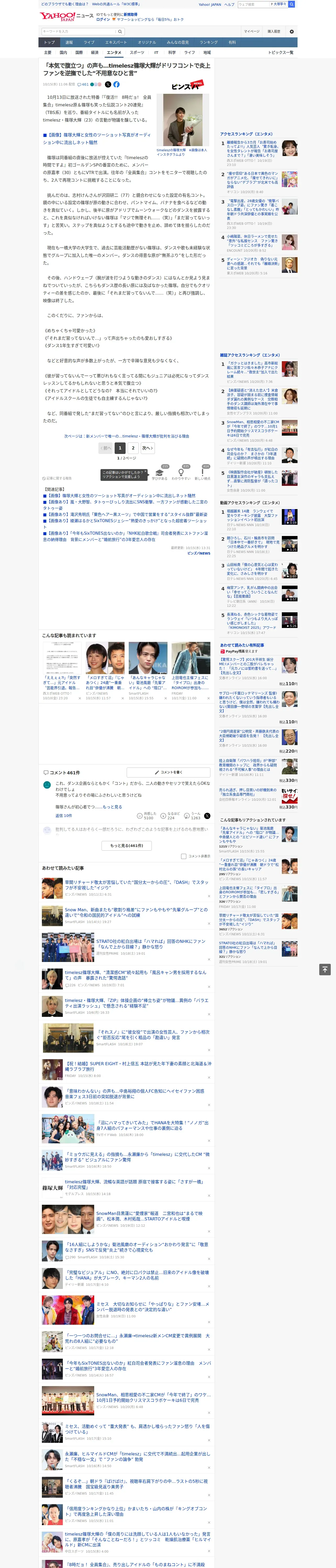Click the コメントを書く button
The height and width of the screenshot is (1568, 336).
168,773
